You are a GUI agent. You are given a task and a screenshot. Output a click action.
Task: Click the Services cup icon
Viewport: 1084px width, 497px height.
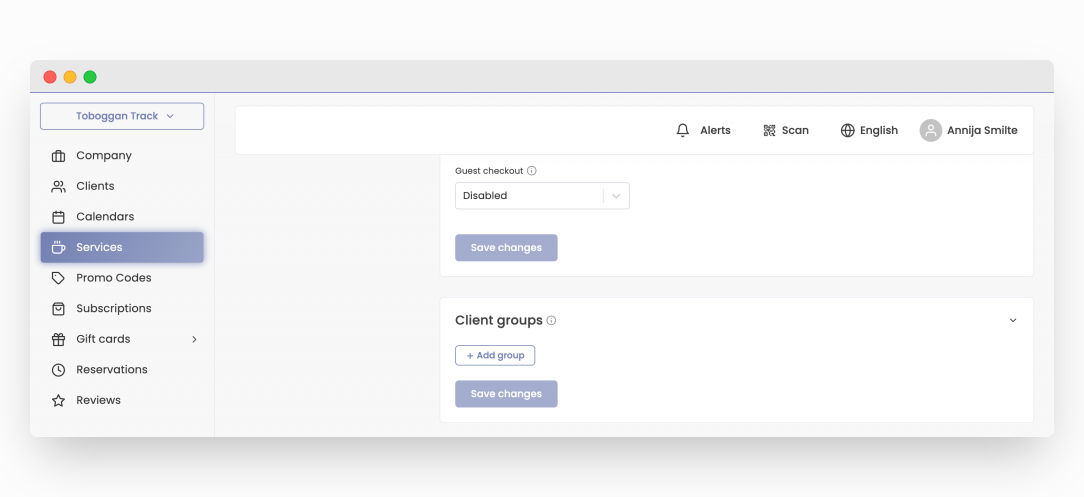coord(59,247)
